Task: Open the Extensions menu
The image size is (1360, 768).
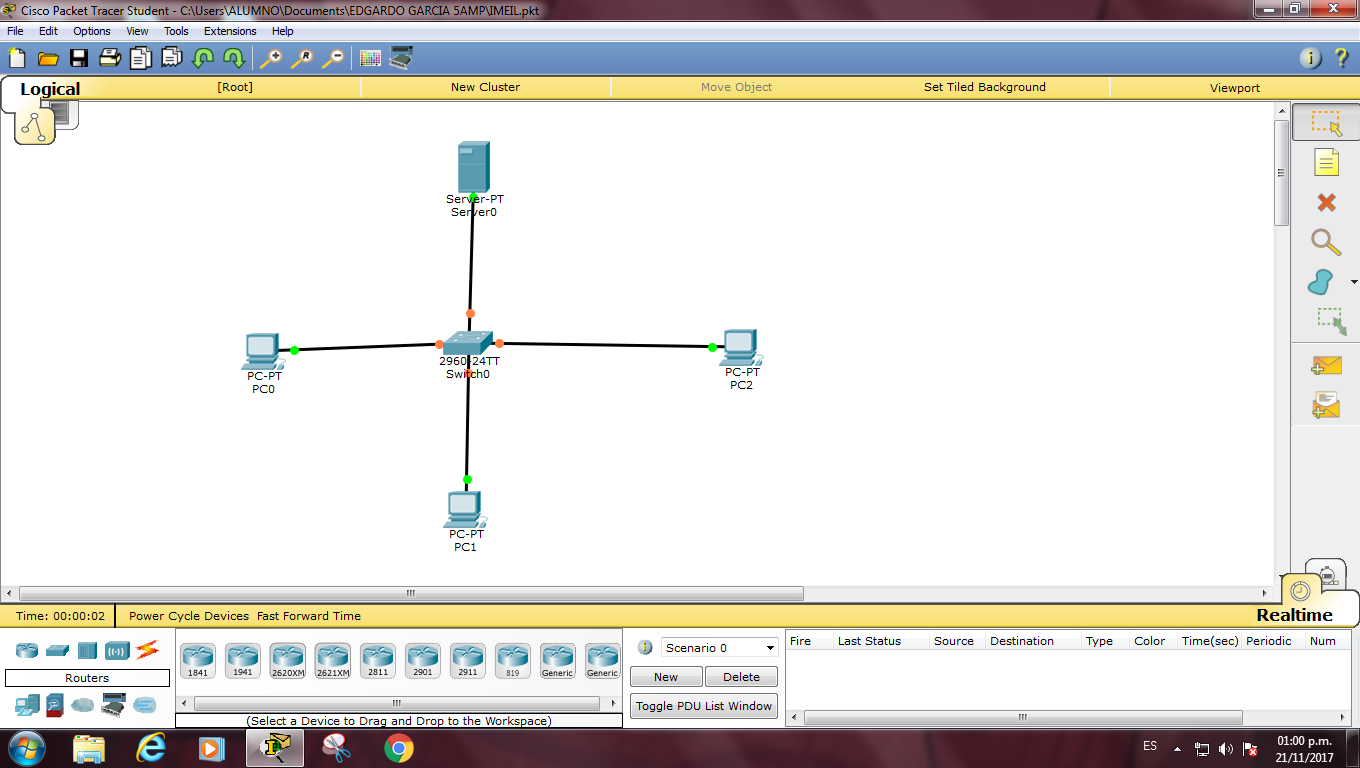Action: coord(229,31)
